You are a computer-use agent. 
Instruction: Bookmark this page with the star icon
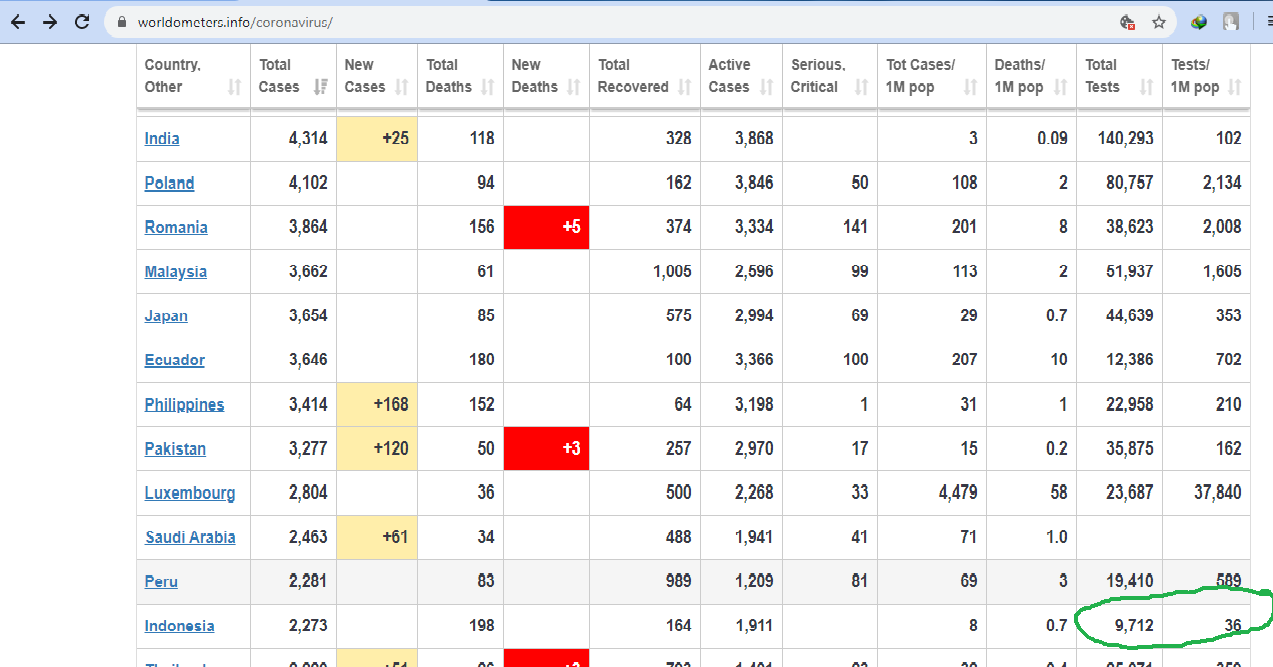pos(1158,22)
